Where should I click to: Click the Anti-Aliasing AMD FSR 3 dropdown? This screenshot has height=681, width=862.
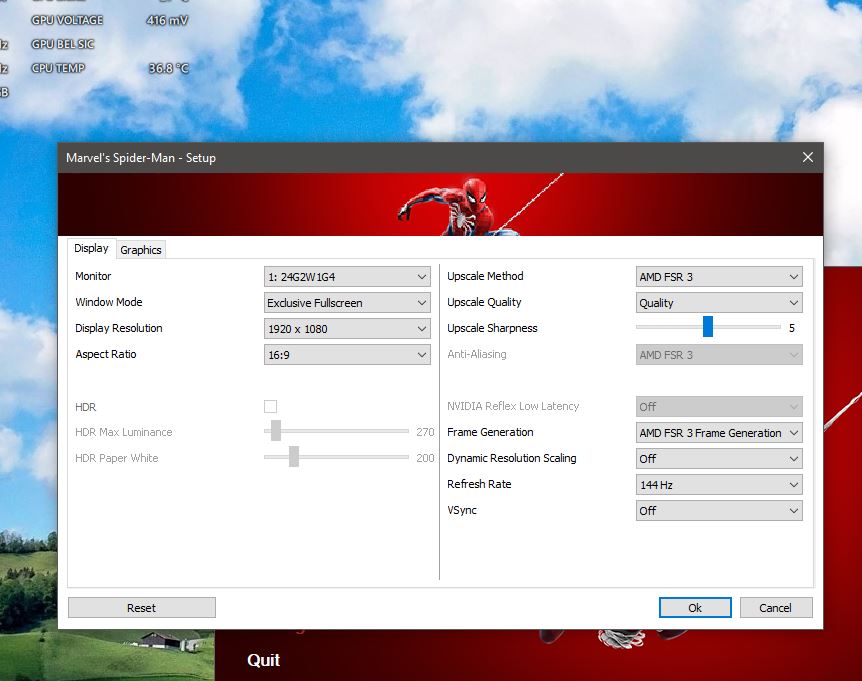tap(719, 355)
